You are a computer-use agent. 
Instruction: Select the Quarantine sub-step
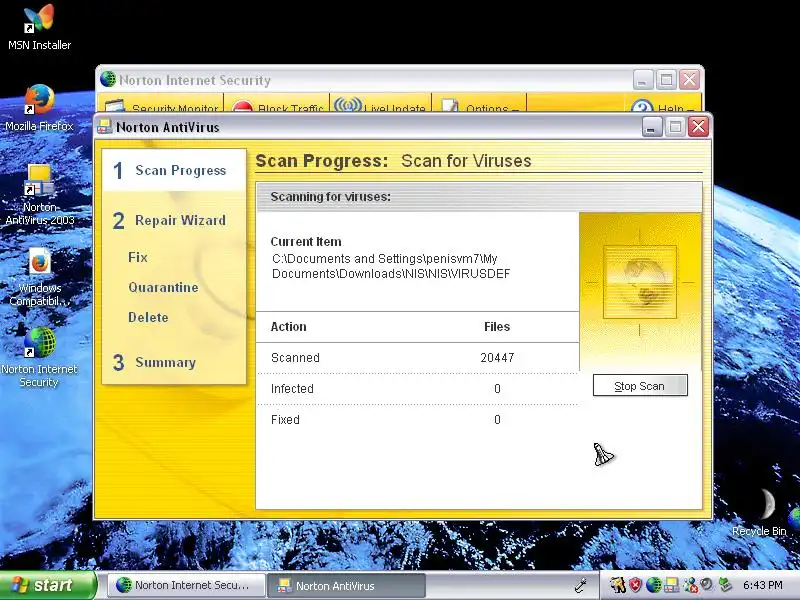pyautogui.click(x=163, y=287)
